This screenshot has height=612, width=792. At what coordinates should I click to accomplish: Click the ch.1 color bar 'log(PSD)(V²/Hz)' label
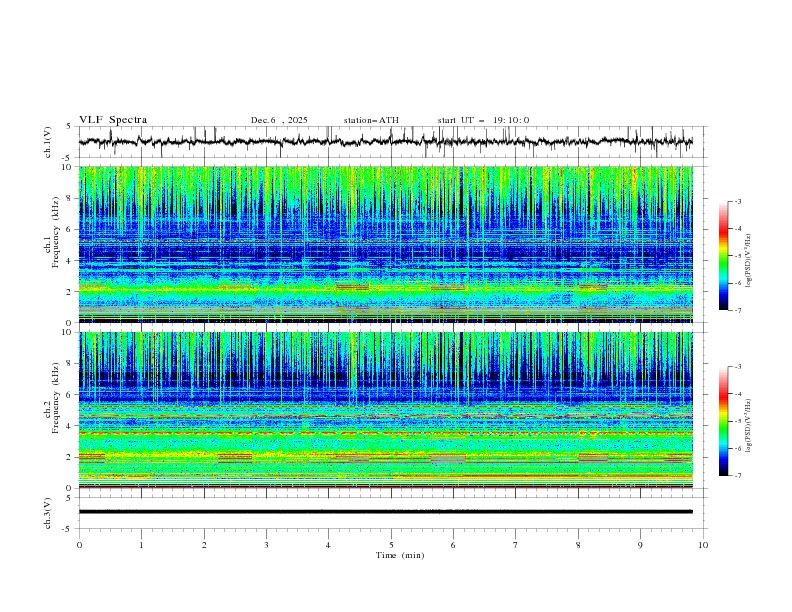point(749,261)
